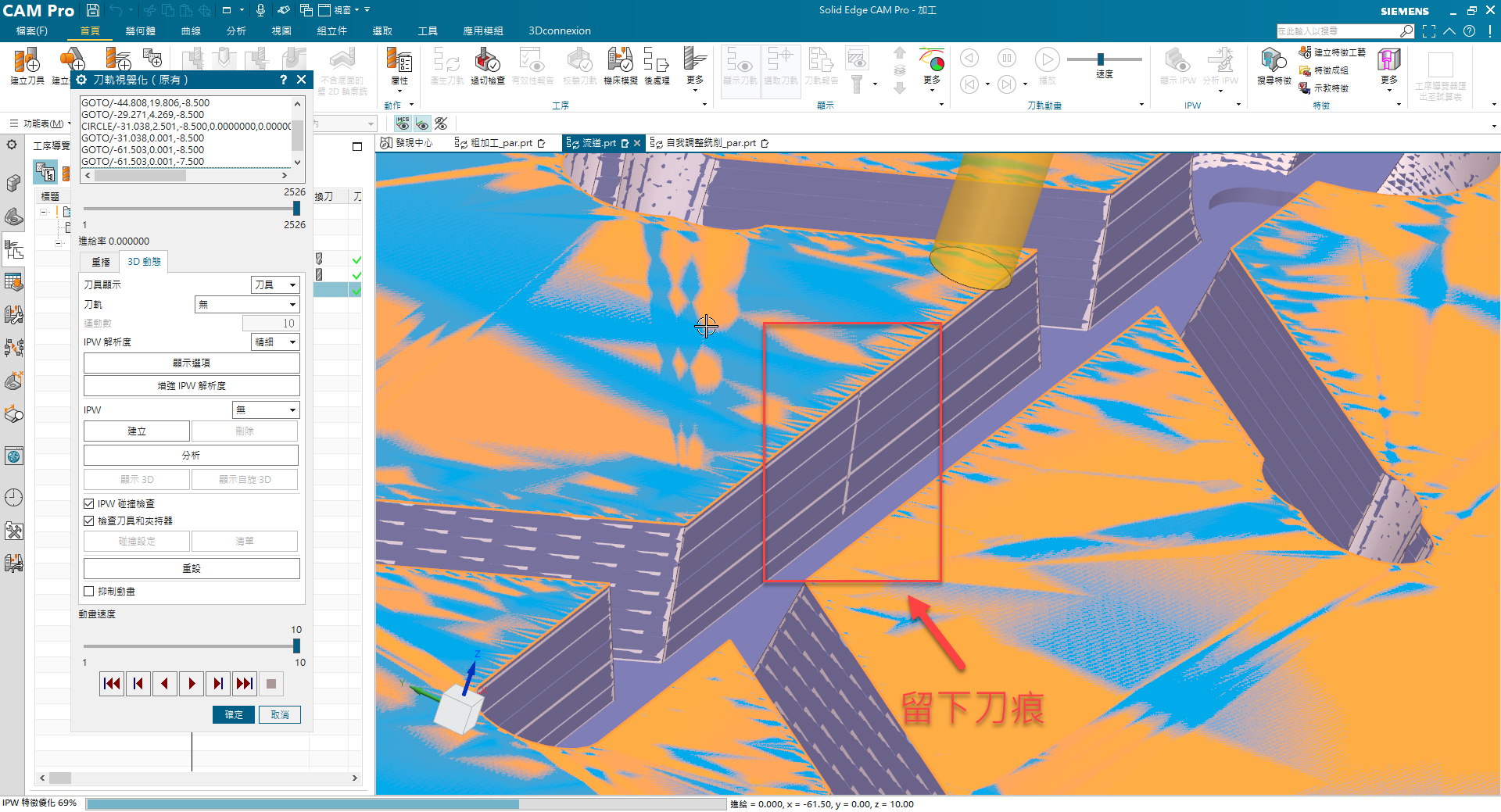Click 特徵成組 feature grouping in the ribbon

pos(1324,70)
